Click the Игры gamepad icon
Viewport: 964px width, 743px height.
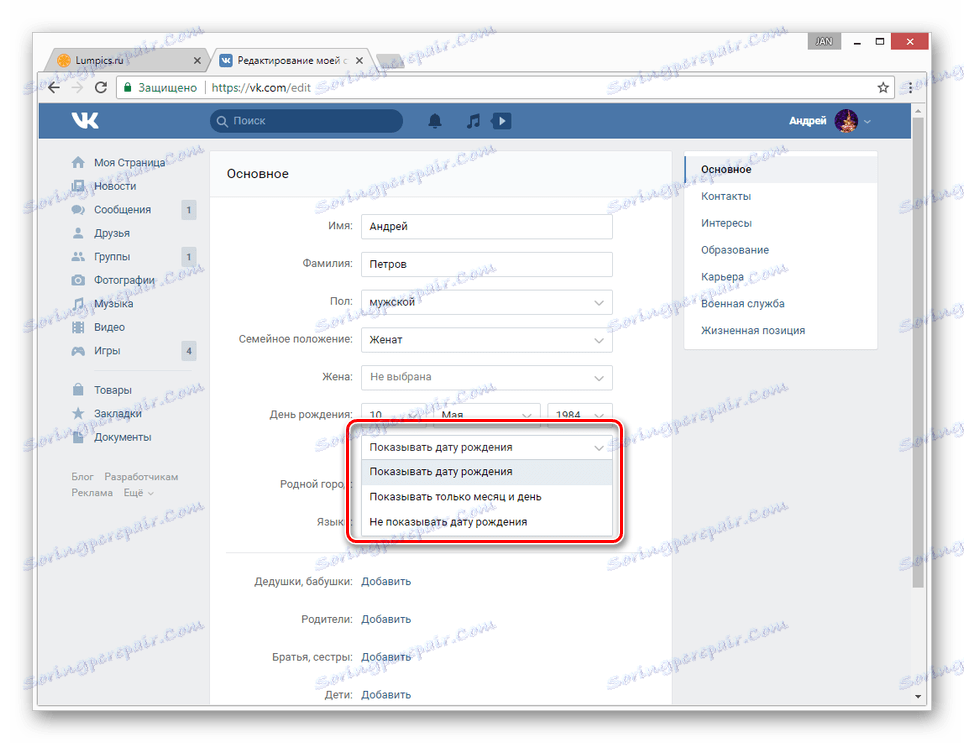click(78, 351)
